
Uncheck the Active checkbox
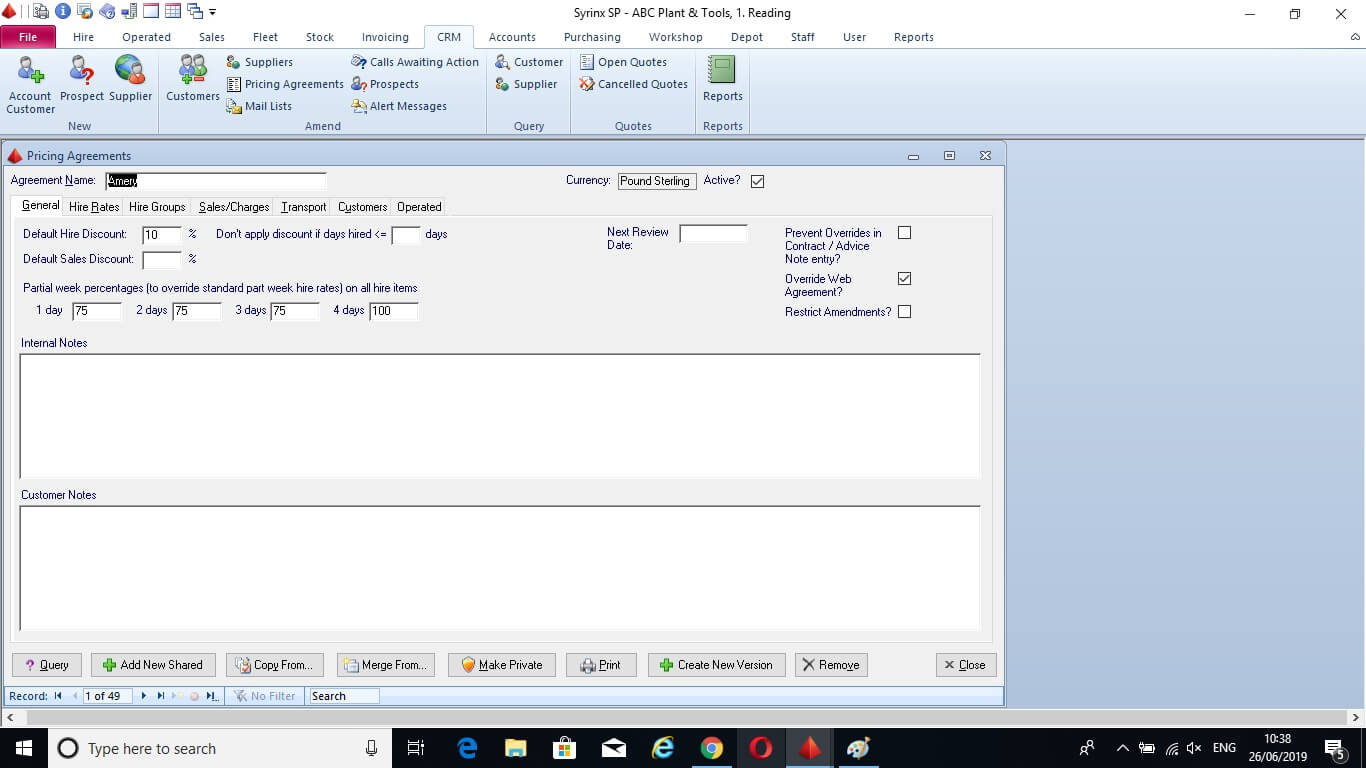pos(757,181)
